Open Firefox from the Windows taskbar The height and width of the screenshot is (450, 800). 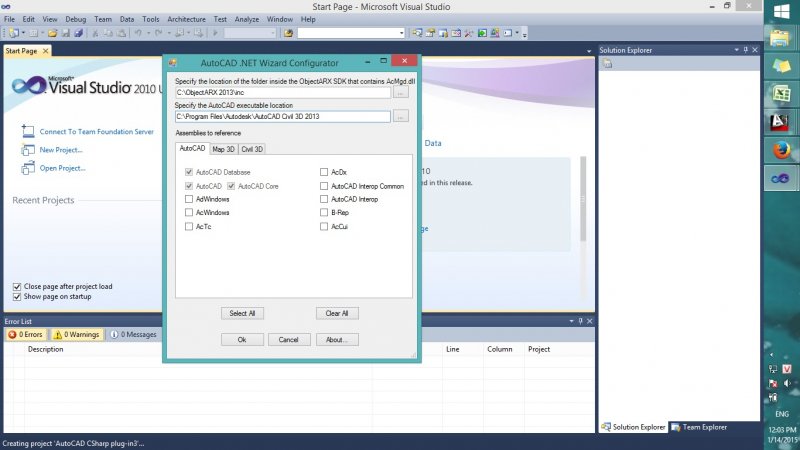pos(781,151)
